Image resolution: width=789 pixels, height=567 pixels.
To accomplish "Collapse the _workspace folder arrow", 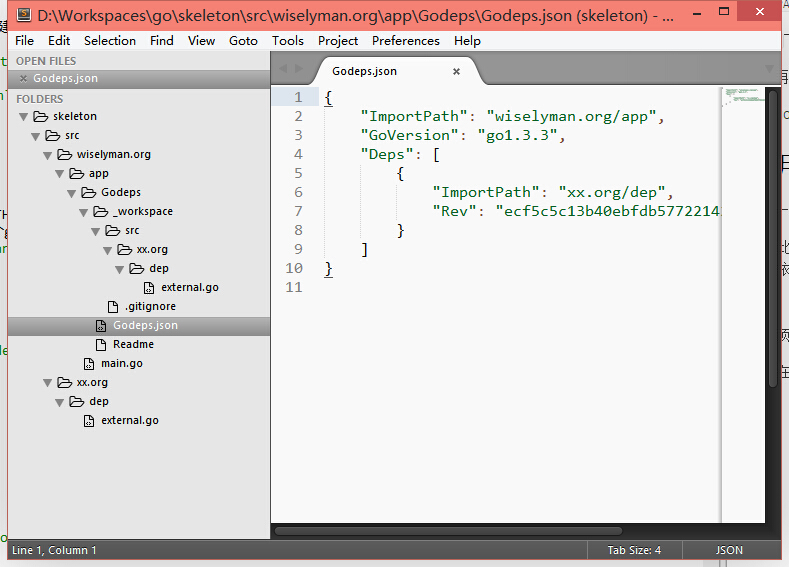I will (84, 213).
